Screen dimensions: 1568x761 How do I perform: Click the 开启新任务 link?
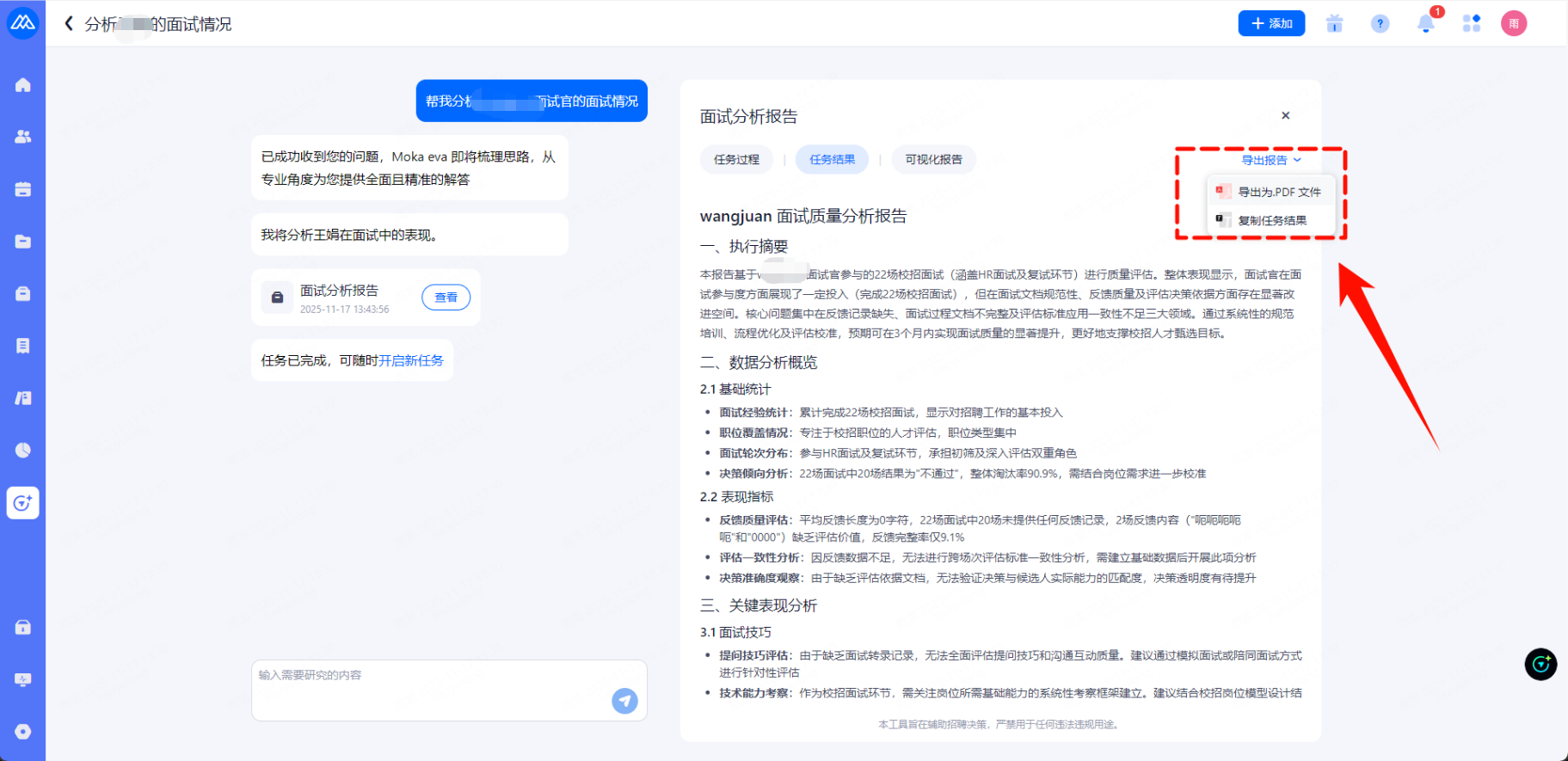[x=411, y=360]
